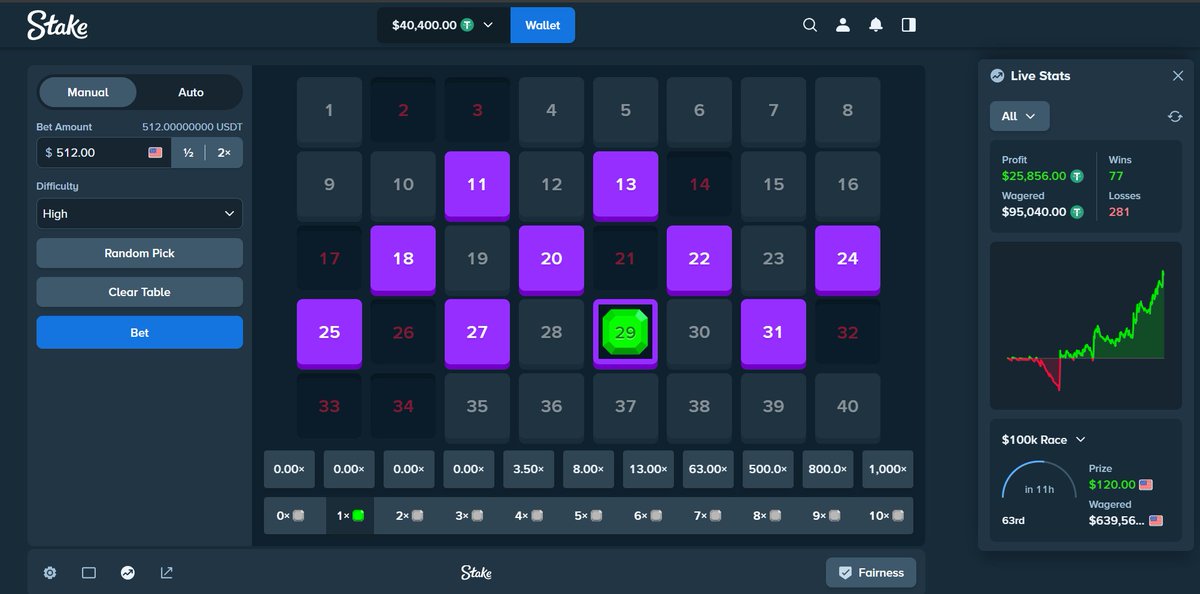Screen dimensions: 1200x594
Task: Click the 8× gem hits indicator
Action: pyautogui.click(x=767, y=515)
